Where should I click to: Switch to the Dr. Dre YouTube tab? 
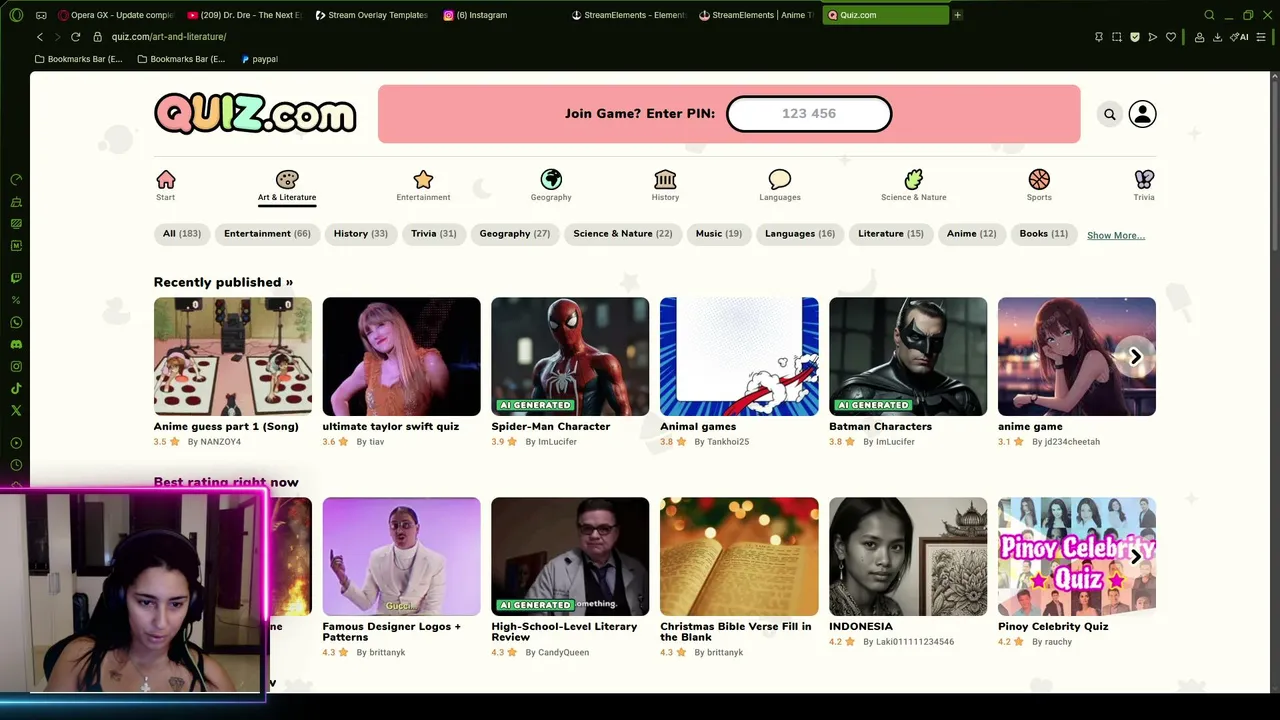coord(245,15)
